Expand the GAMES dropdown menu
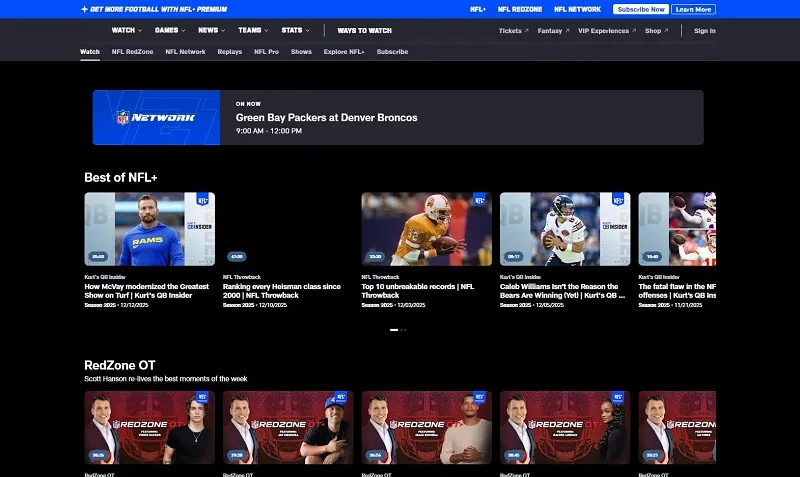Viewport: 800px width, 477px height. tap(170, 31)
